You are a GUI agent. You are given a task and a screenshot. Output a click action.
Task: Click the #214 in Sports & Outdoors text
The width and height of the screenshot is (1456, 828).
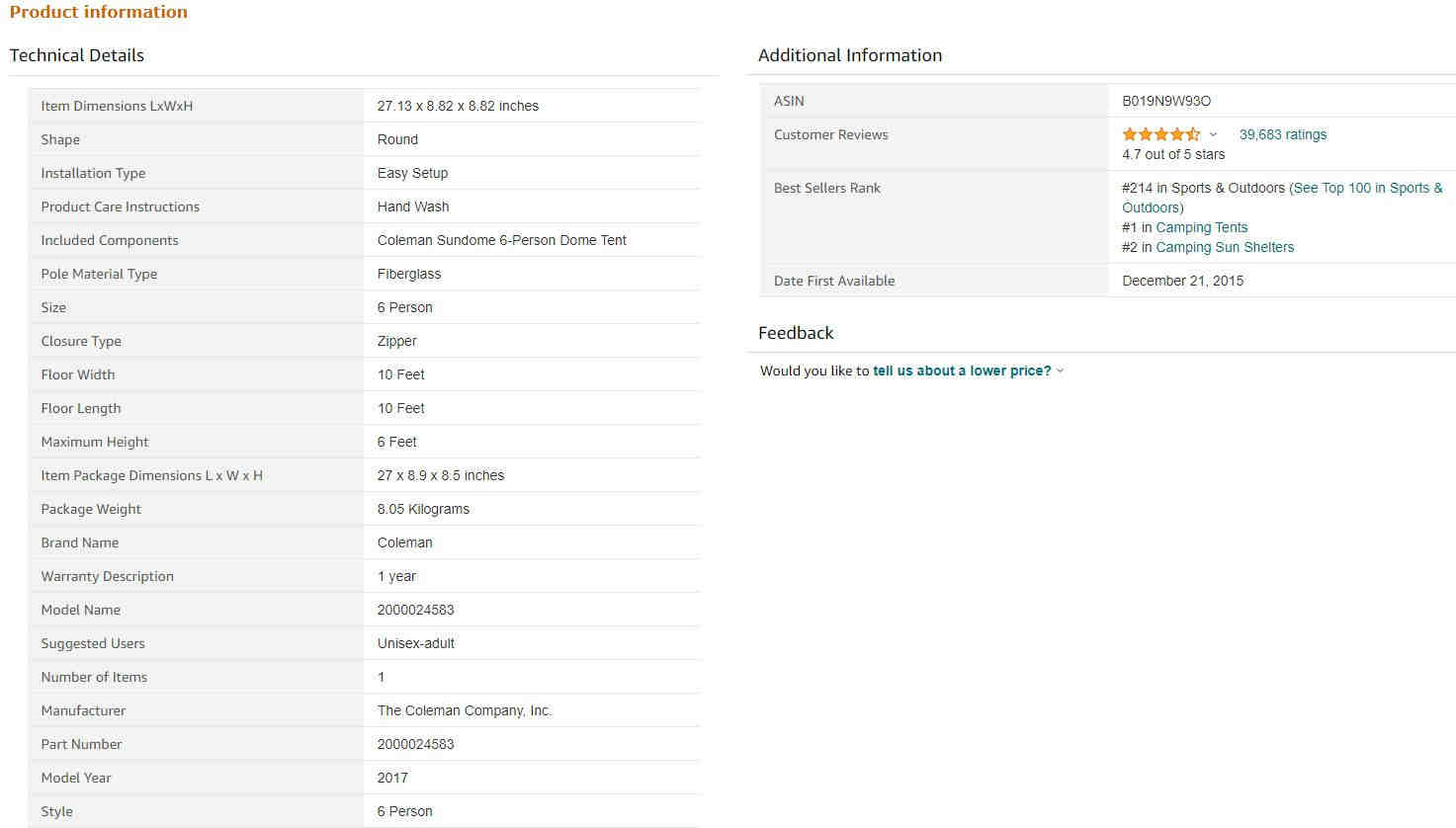[1203, 188]
